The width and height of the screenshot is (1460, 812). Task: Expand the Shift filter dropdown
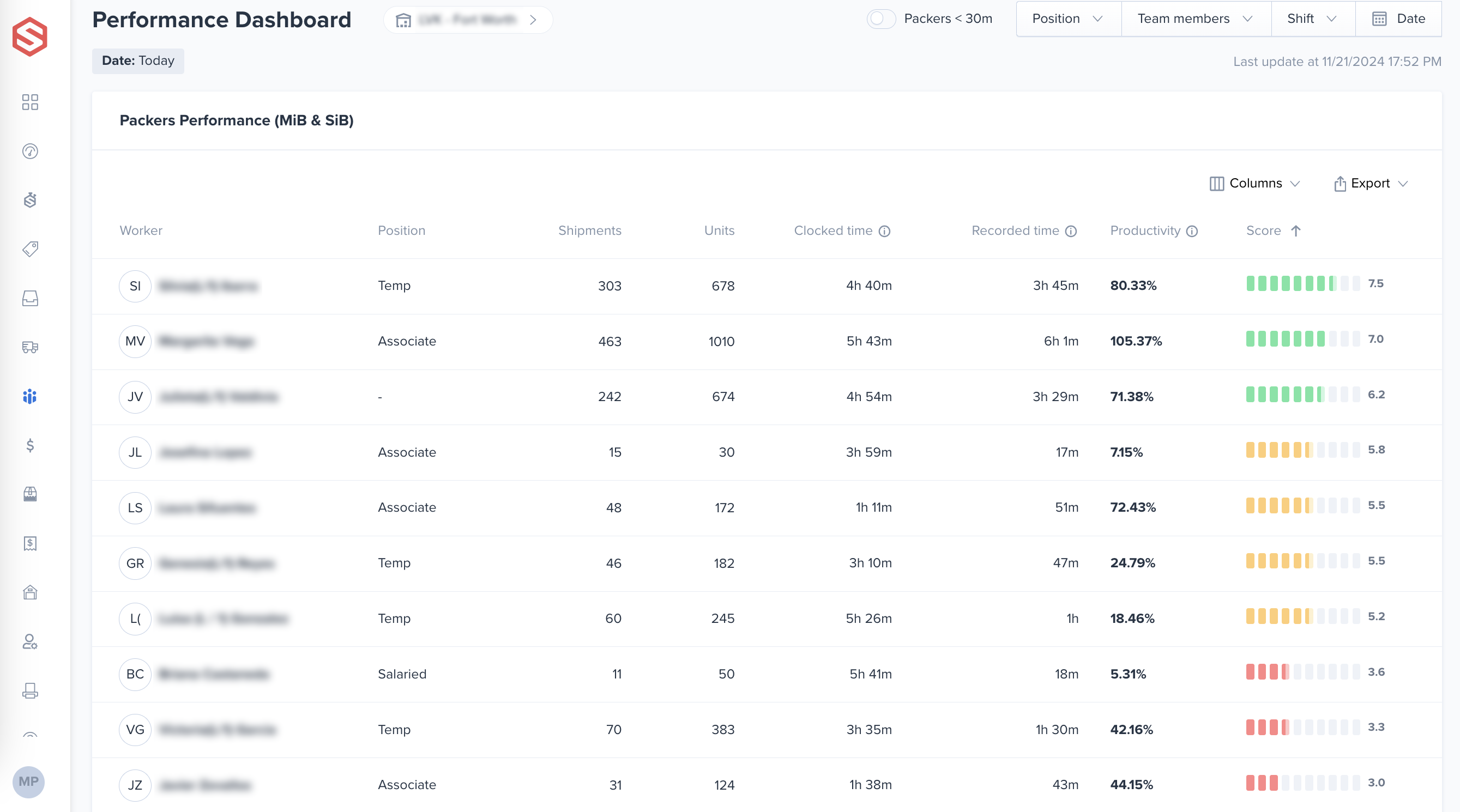pos(1313,19)
